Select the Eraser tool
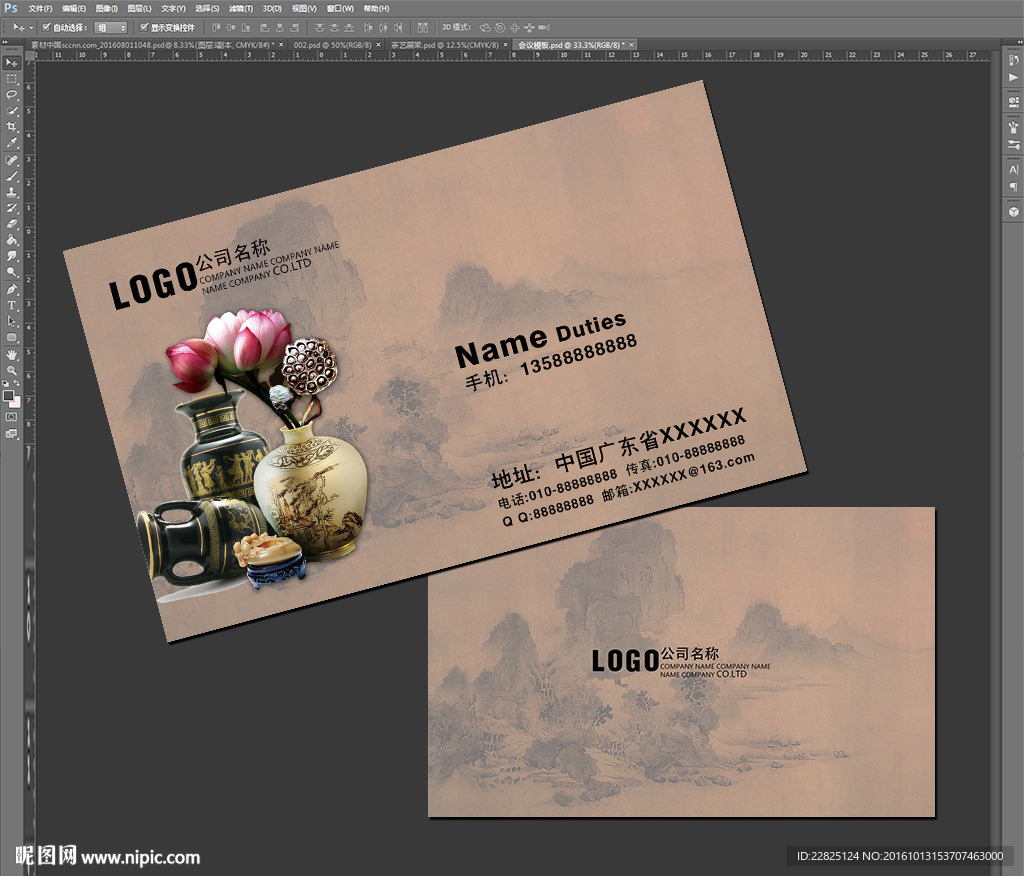 point(12,225)
